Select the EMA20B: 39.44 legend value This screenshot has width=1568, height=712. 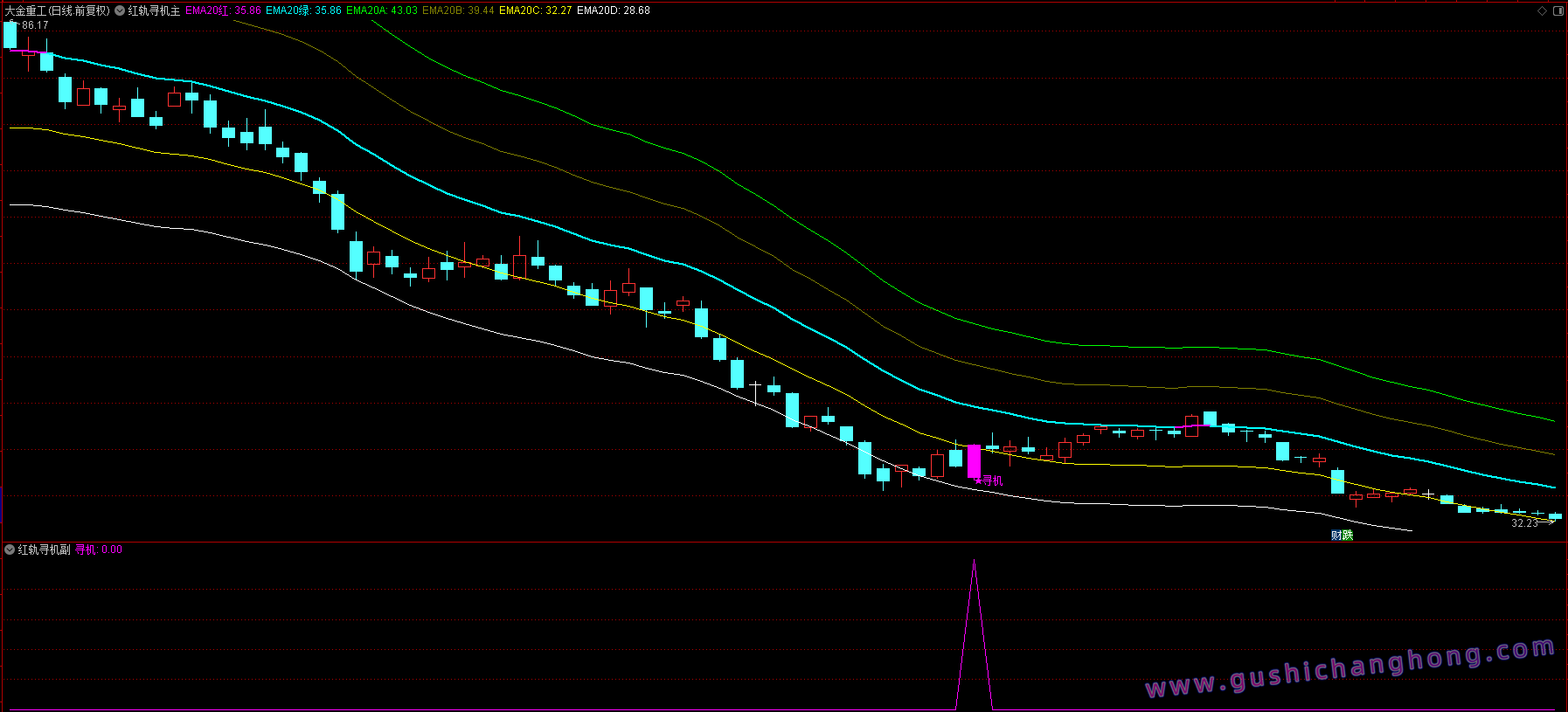[x=458, y=10]
